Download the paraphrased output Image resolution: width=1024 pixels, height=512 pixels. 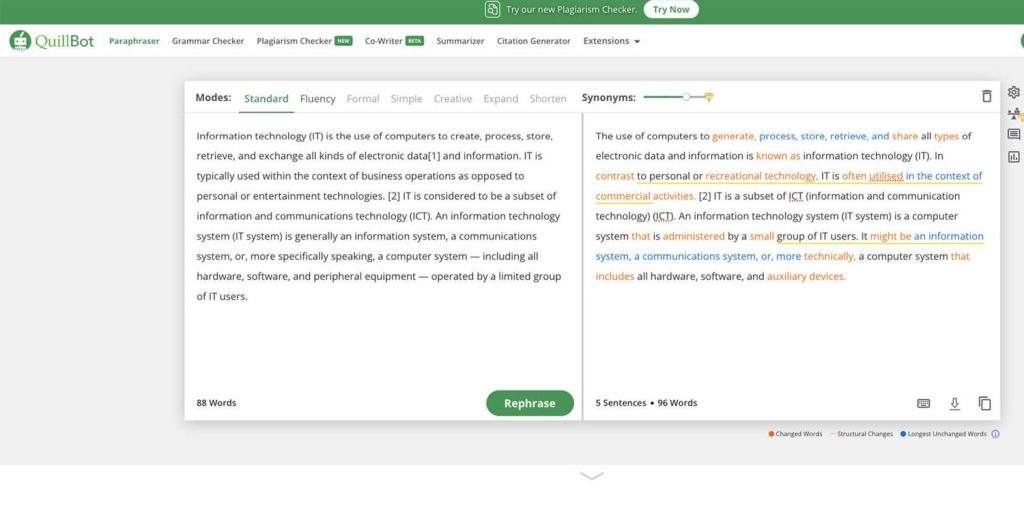[954, 404]
